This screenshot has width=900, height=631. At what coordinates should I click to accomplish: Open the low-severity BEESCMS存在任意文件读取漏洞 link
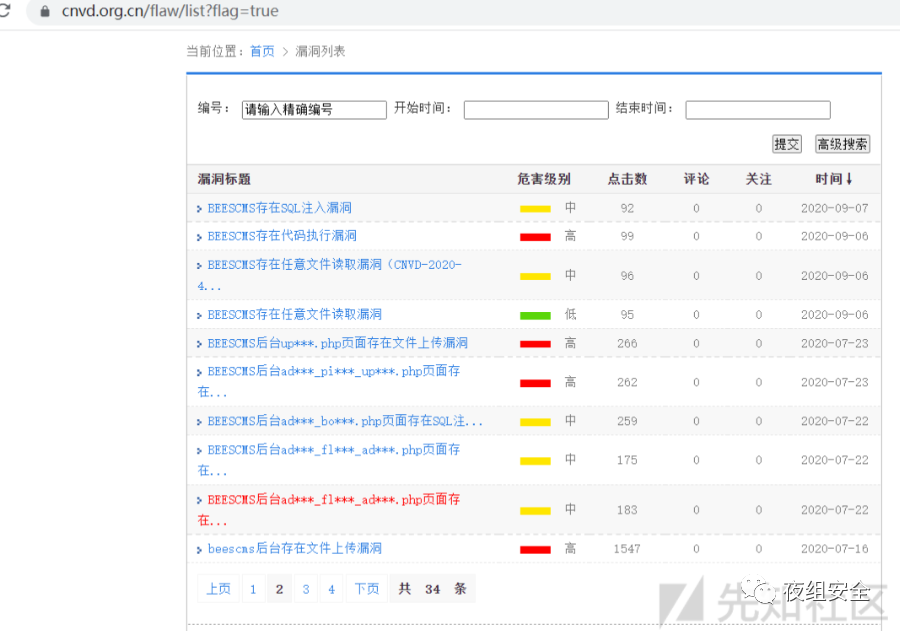pos(294,315)
